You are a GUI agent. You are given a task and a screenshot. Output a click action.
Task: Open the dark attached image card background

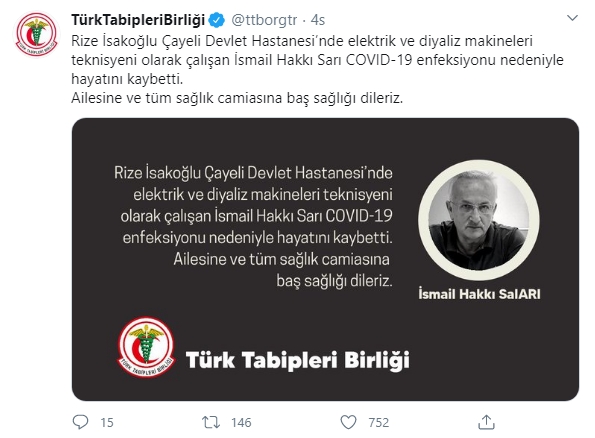(325, 259)
